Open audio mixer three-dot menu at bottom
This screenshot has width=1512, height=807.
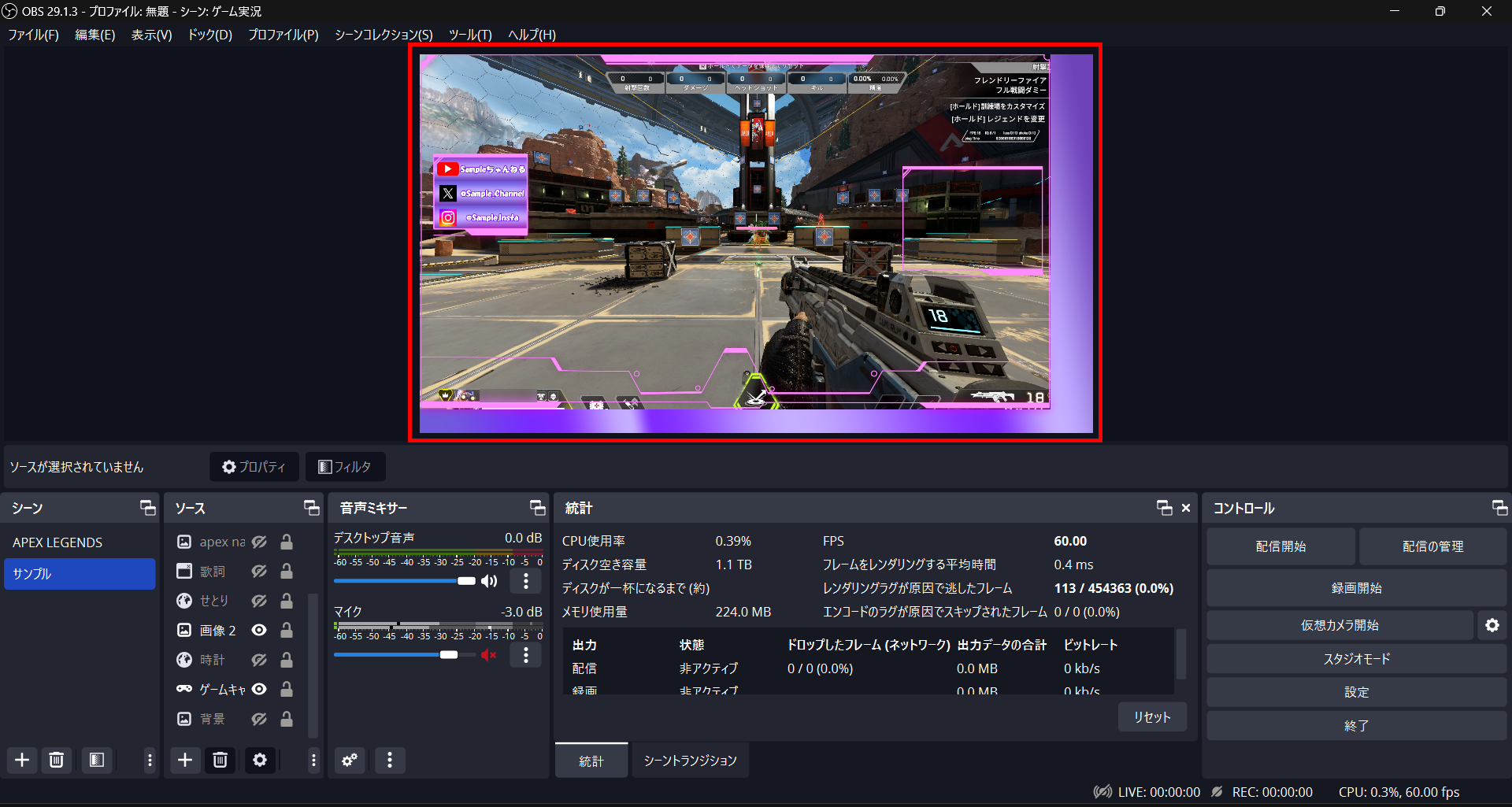390,760
